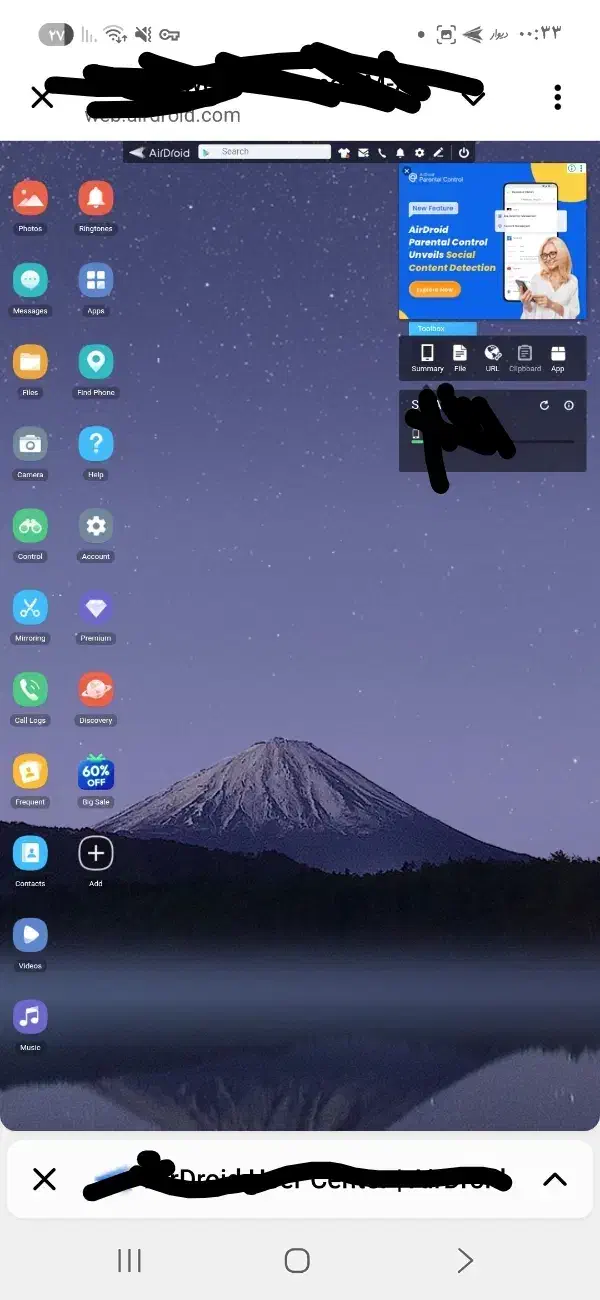
Task: Select URL tab in Toolbox
Action: tap(492, 357)
